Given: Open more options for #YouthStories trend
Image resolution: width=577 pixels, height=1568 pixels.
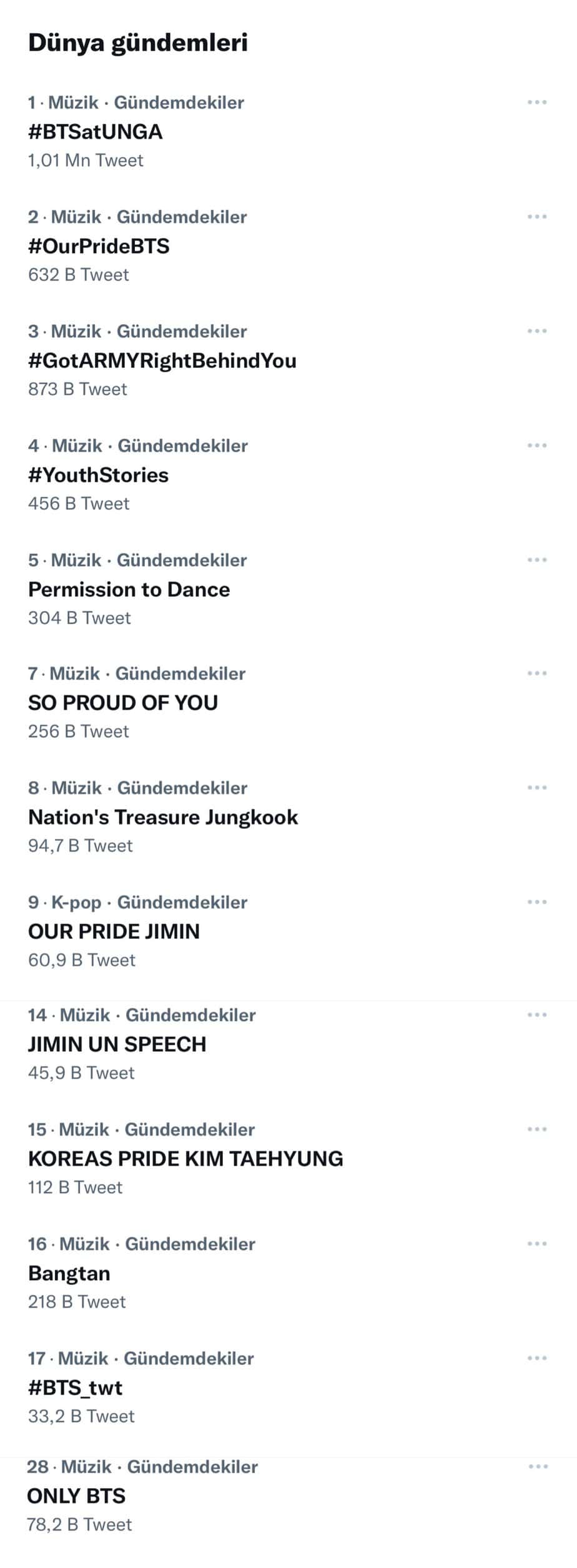Looking at the screenshot, I should [536, 445].
